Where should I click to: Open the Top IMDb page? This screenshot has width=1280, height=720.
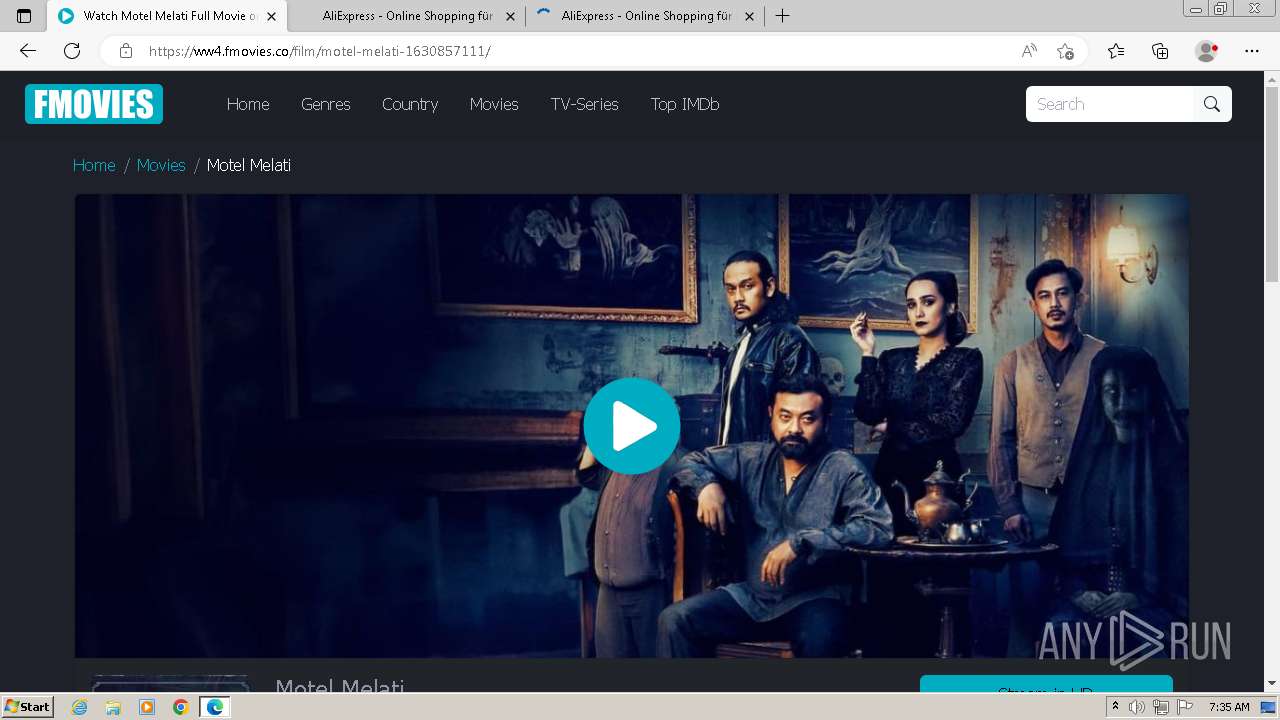point(685,104)
